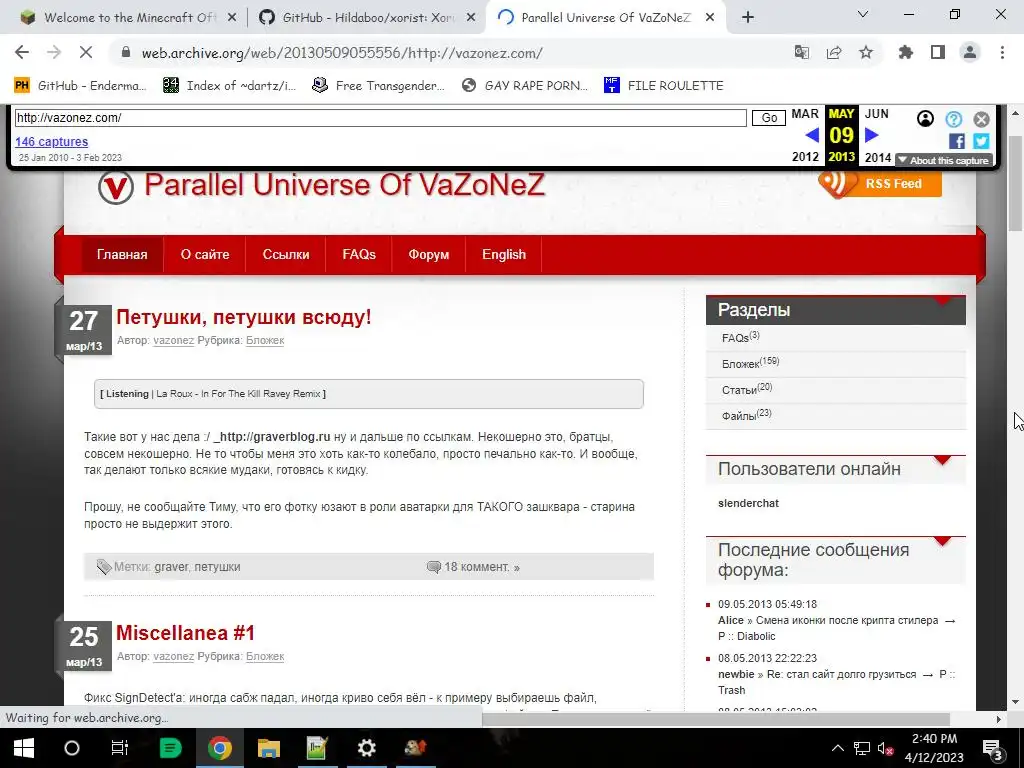The image size is (1024, 768).
Task: Share the capture on Facebook
Action: click(957, 140)
